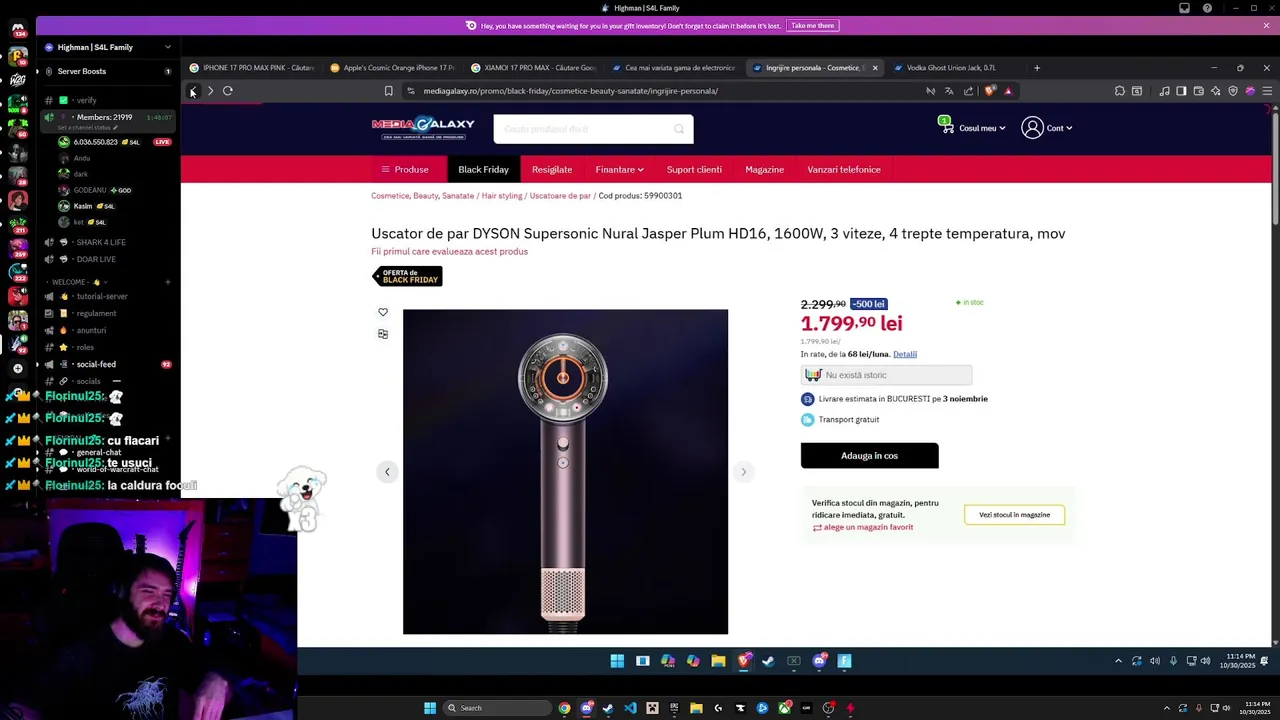Click the search magnifier in site search

(679, 129)
